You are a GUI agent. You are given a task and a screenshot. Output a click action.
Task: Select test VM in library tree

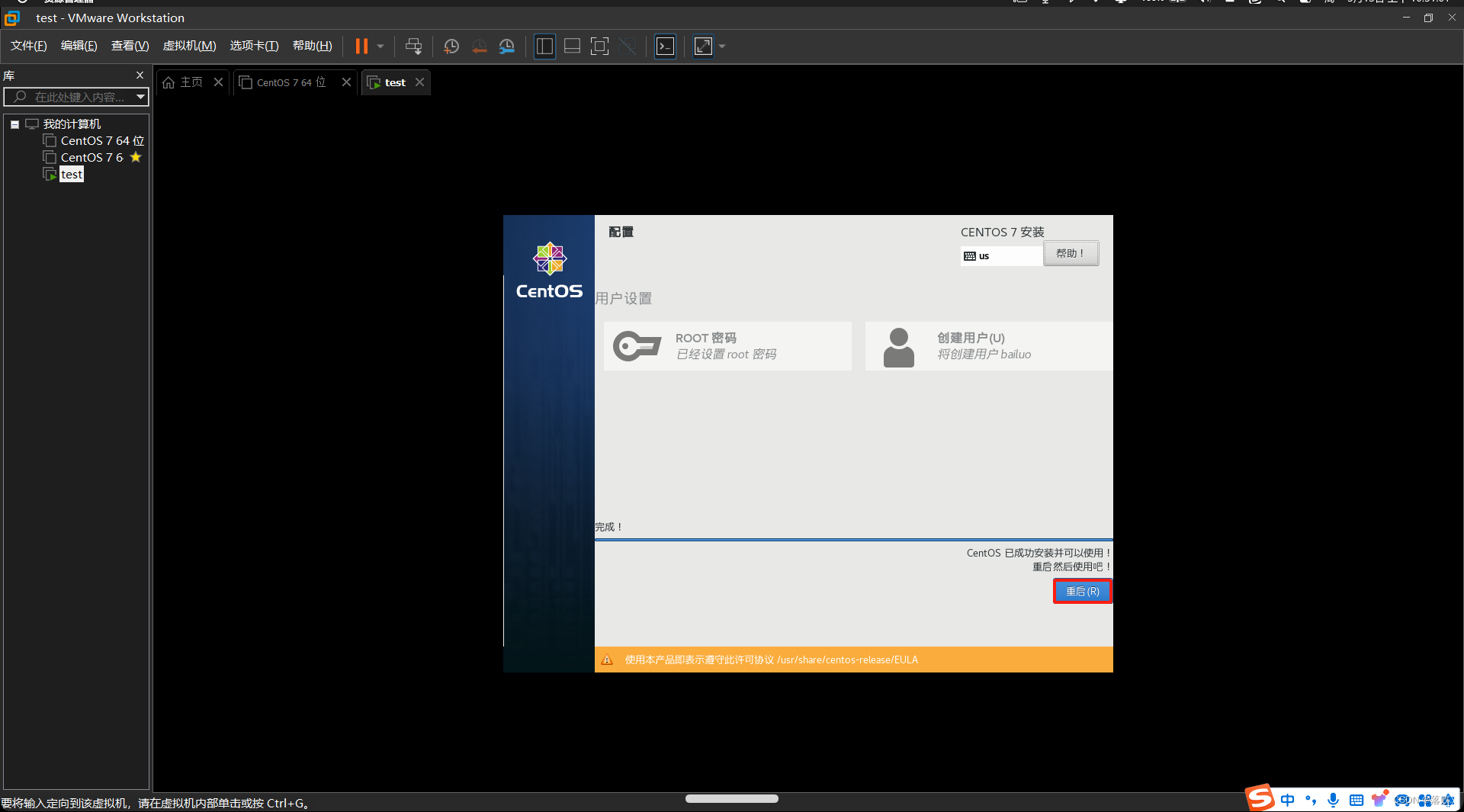[x=72, y=175]
